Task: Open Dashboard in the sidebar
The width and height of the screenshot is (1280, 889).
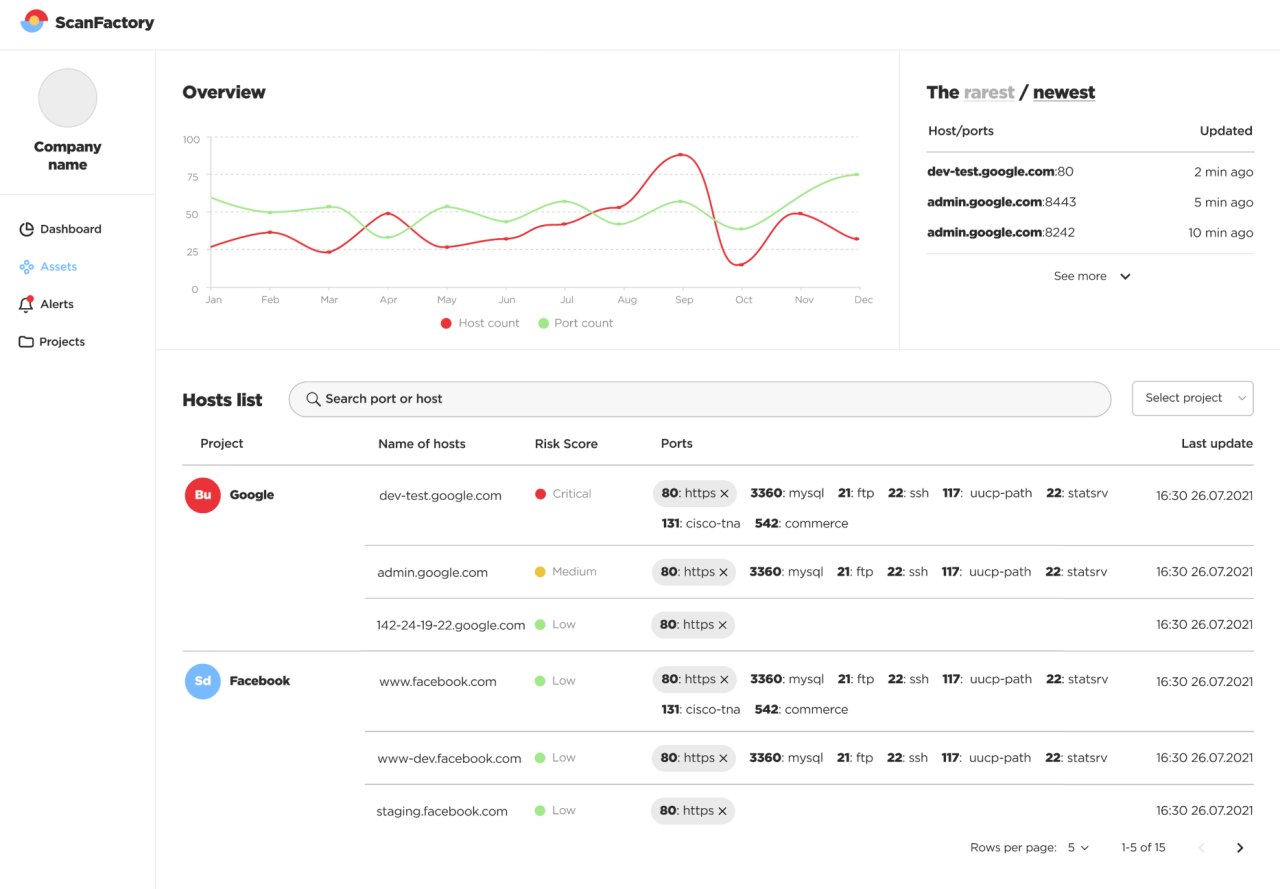Action: point(61,229)
